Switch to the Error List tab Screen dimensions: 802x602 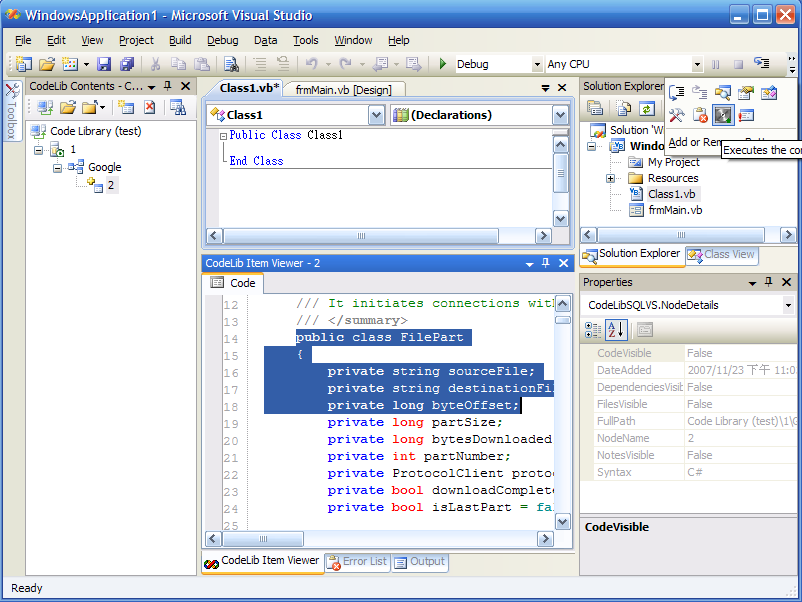358,562
